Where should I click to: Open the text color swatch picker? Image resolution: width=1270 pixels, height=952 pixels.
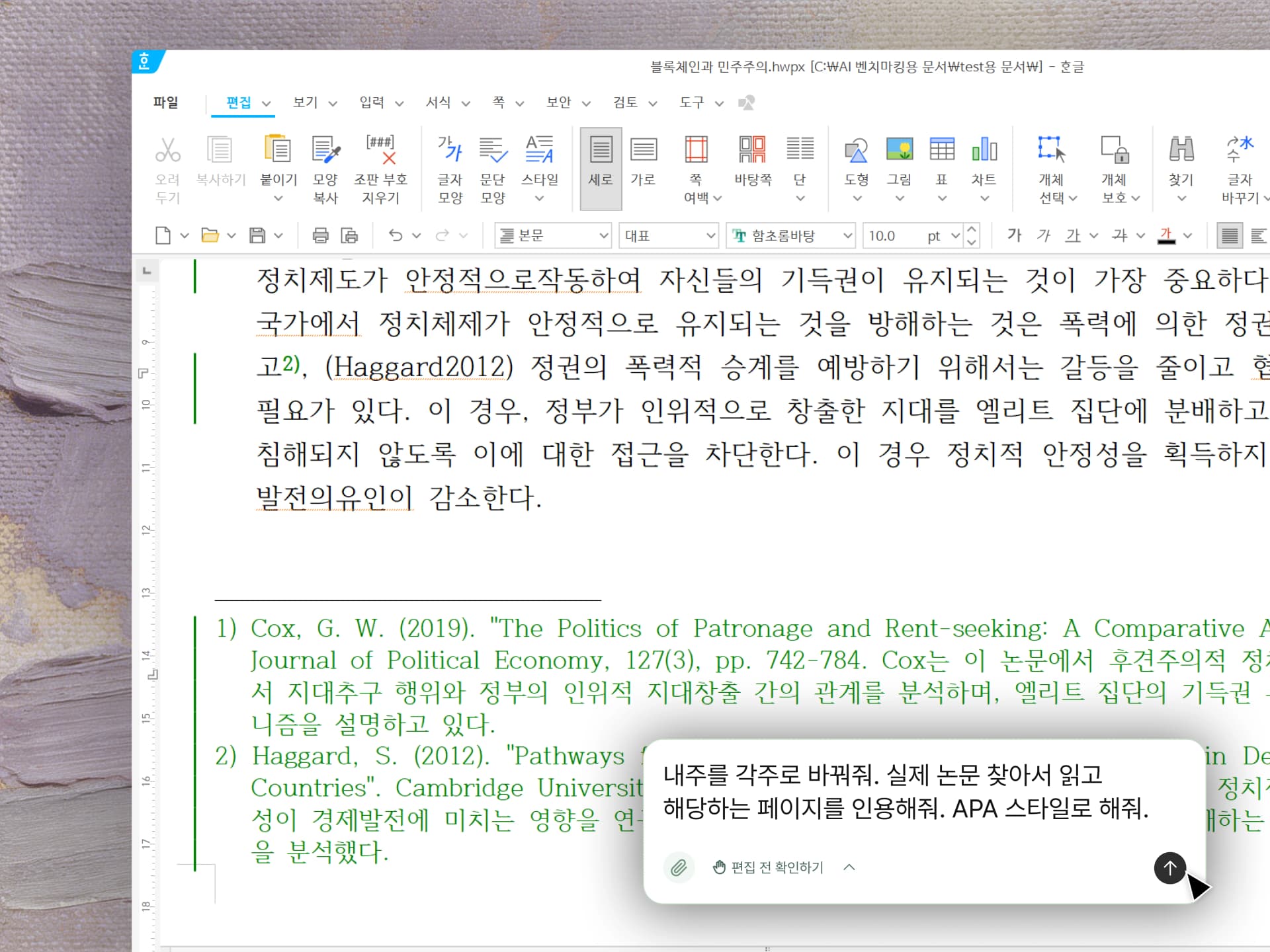click(1167, 235)
